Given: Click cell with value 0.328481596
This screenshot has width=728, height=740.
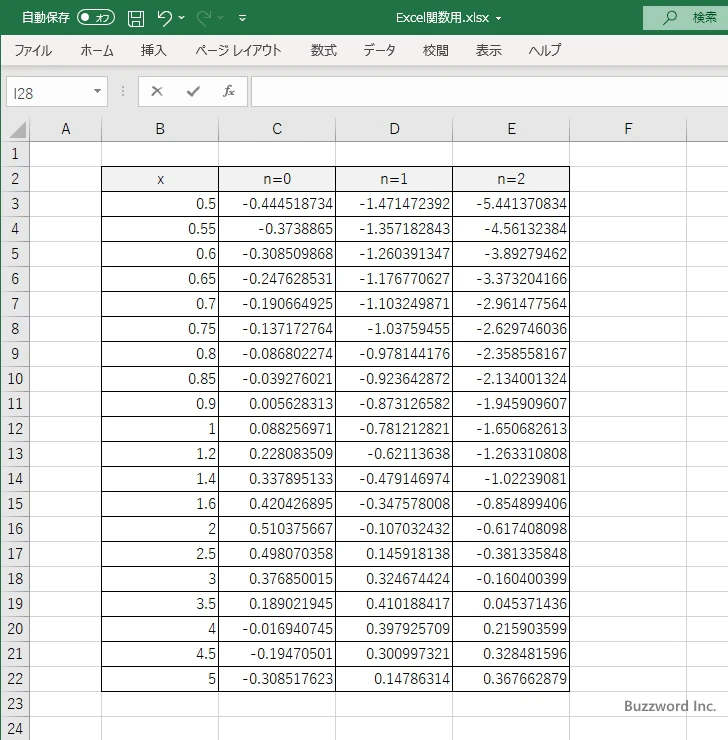Looking at the screenshot, I should click(x=511, y=654).
